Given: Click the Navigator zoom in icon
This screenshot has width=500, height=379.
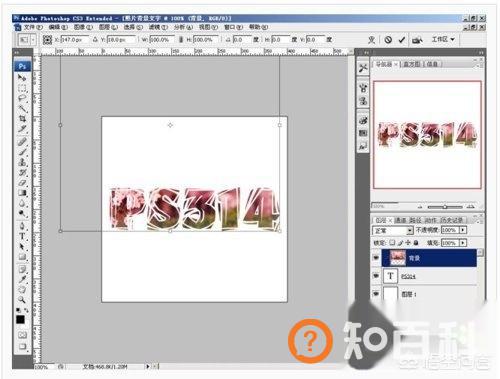Looking at the screenshot, I should [x=470, y=207].
